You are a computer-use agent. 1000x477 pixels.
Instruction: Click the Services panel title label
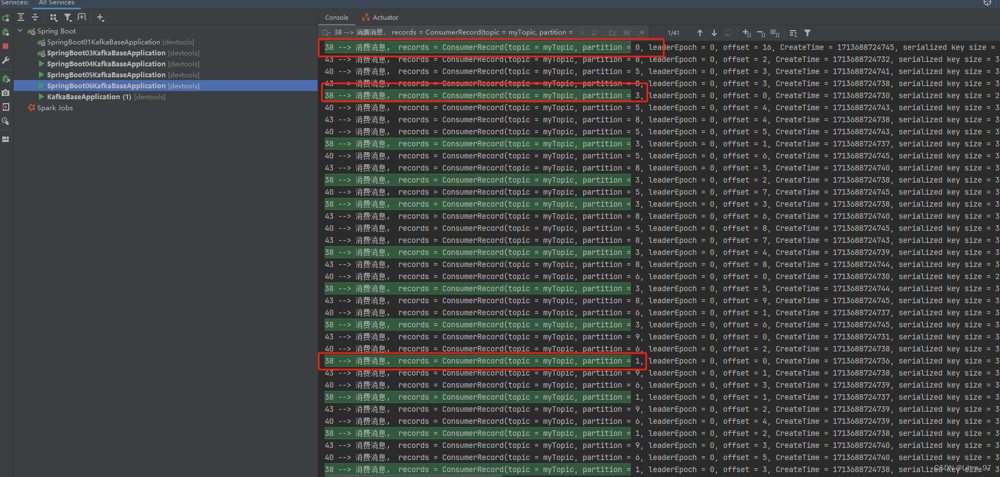point(14,3)
